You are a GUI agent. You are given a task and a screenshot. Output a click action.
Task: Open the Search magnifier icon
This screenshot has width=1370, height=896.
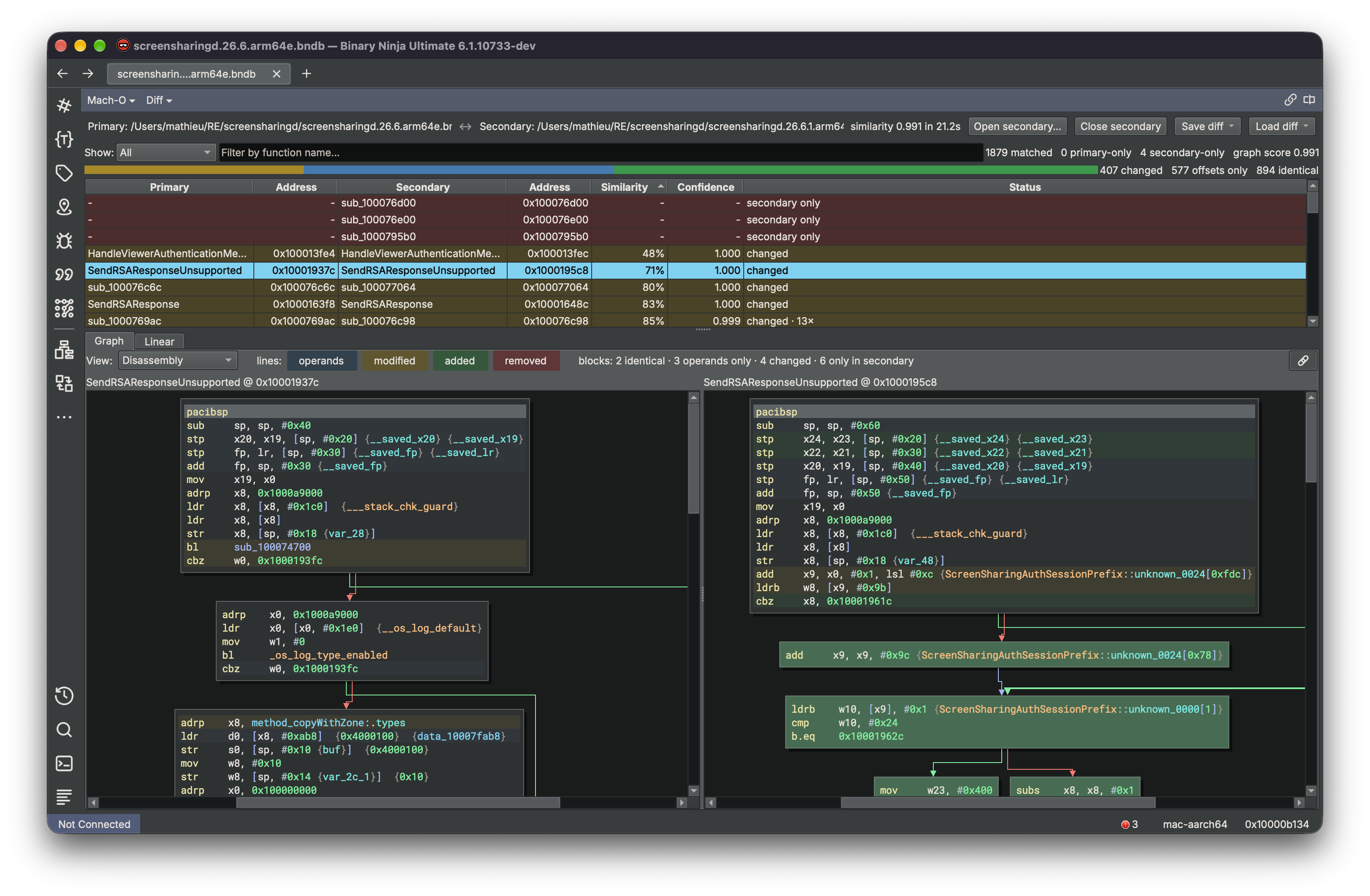click(64, 730)
